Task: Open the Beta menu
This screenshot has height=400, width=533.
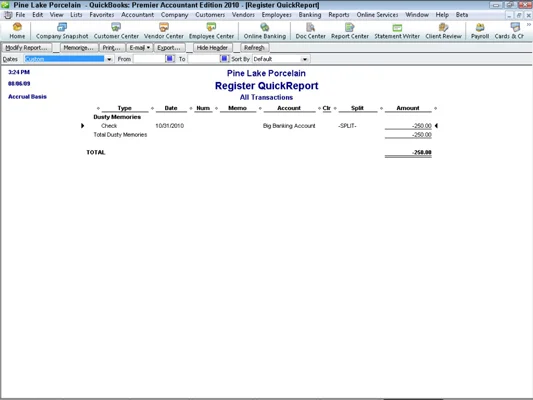Action: tap(462, 15)
